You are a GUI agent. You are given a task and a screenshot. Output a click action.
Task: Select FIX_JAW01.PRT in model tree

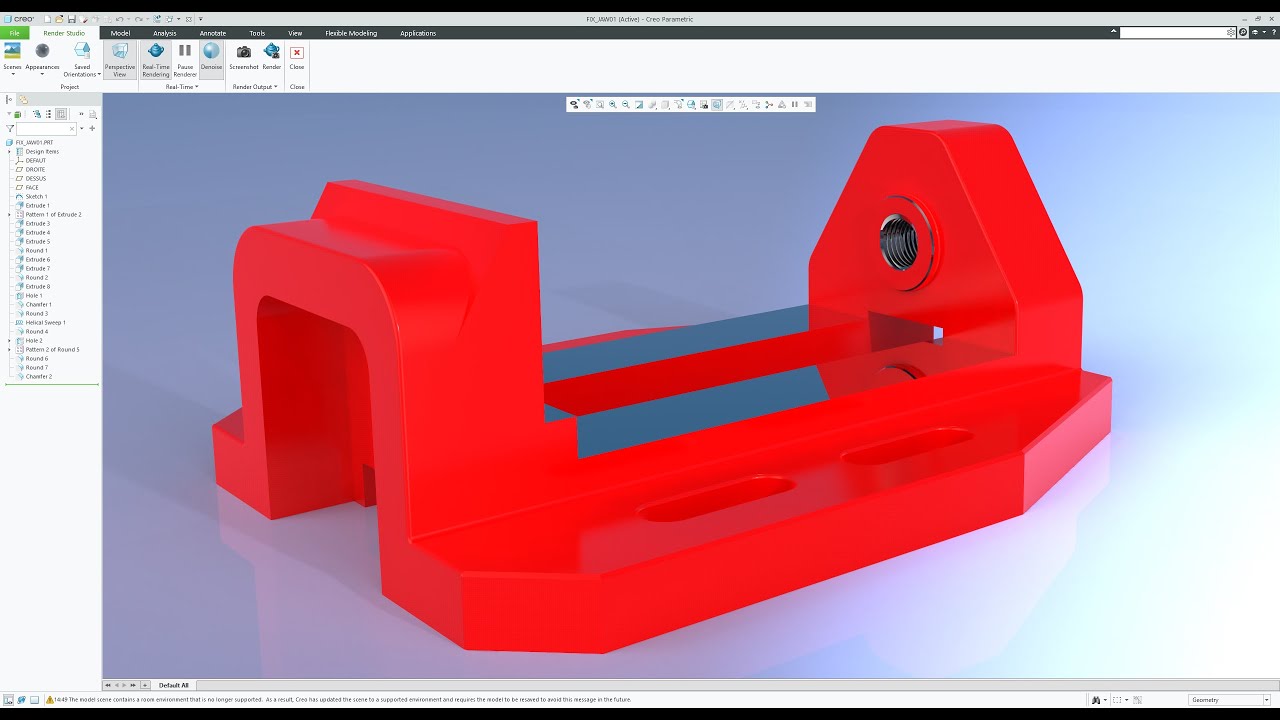(34, 143)
